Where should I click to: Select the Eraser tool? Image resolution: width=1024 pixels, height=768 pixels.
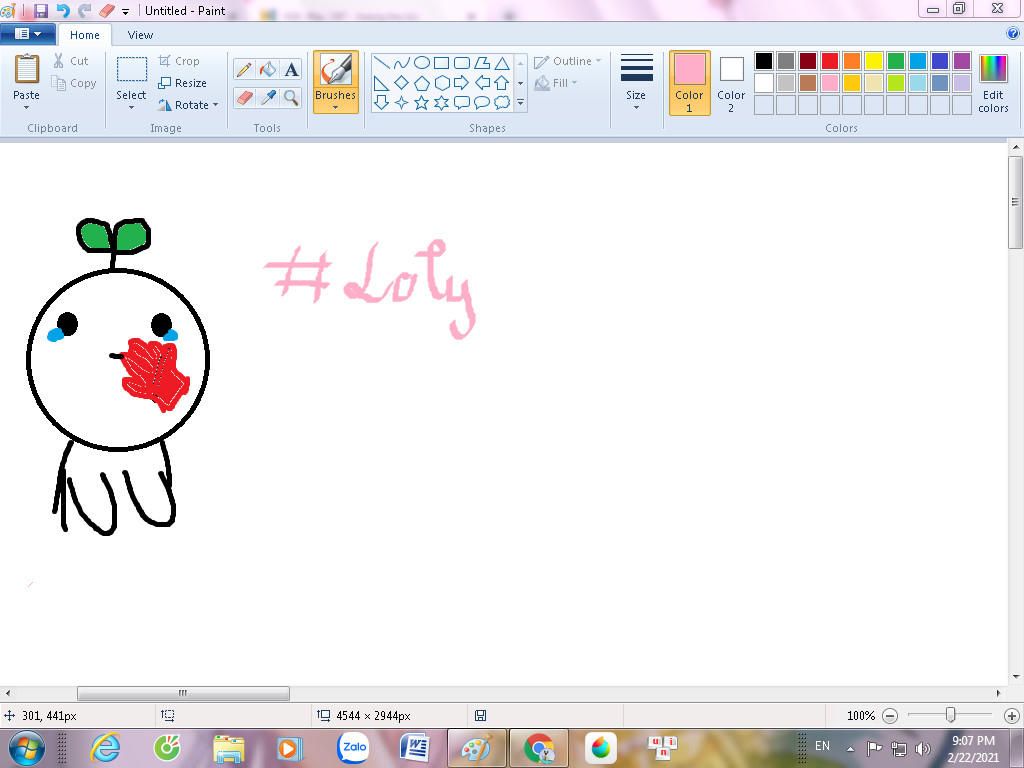[x=244, y=98]
